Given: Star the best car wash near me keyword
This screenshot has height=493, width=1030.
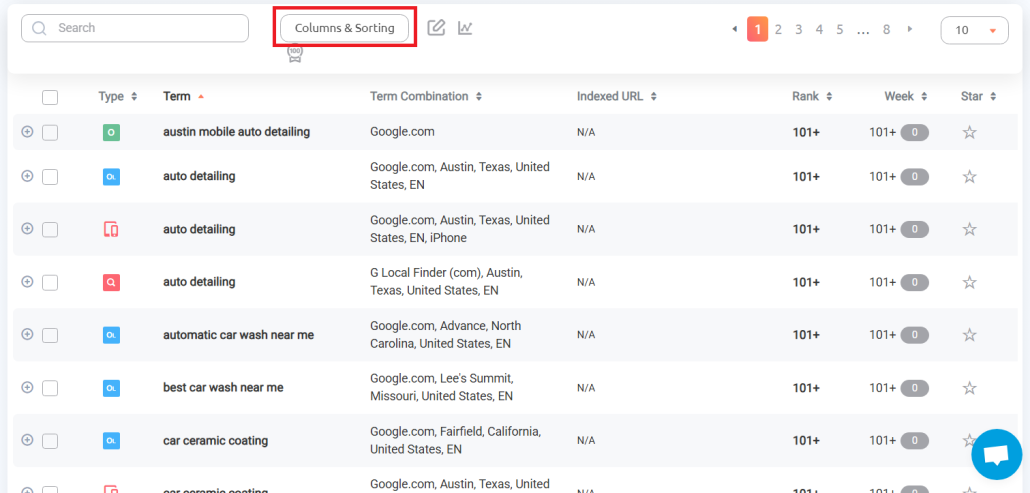Looking at the screenshot, I should (970, 388).
